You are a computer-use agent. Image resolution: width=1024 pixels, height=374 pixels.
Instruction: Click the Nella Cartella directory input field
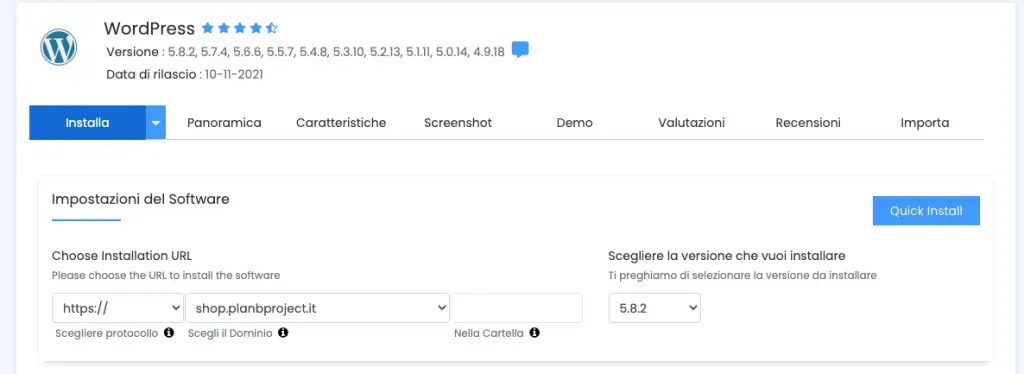(x=517, y=308)
